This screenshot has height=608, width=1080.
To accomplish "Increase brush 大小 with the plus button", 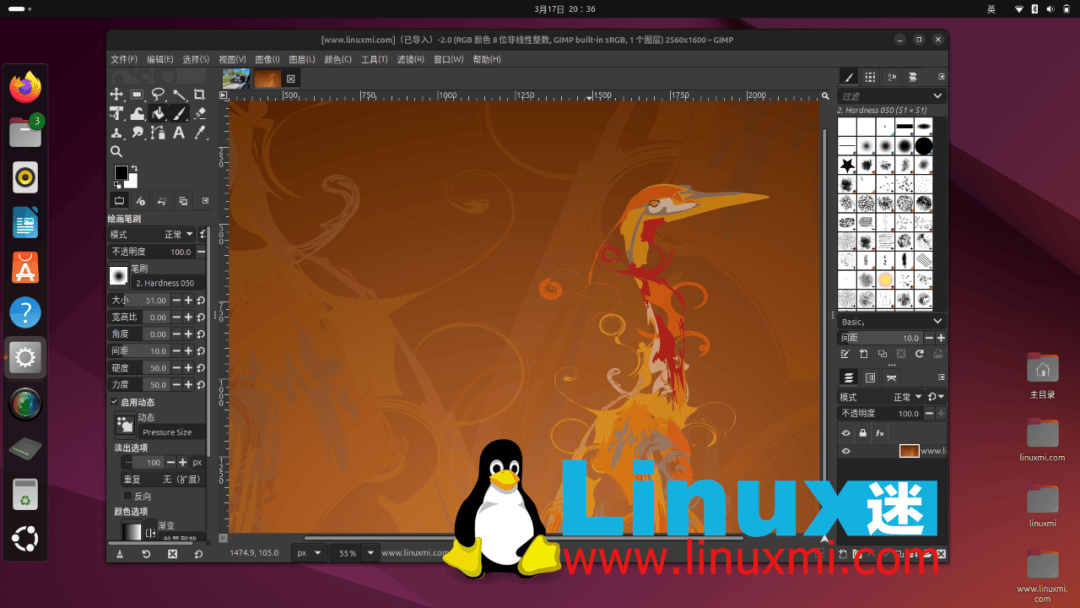I will click(x=187, y=300).
